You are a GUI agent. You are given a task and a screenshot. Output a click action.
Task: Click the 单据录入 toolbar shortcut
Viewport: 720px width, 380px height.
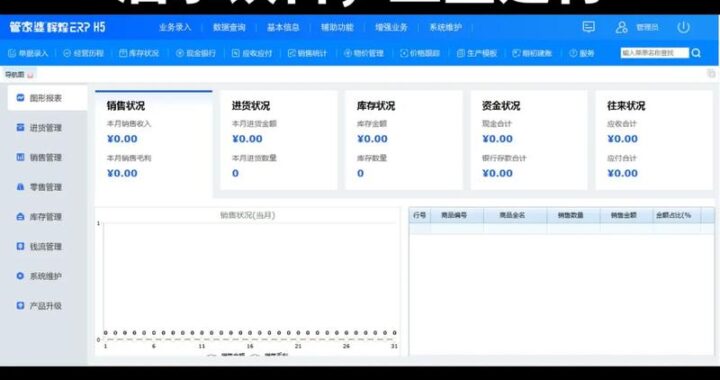28,53
